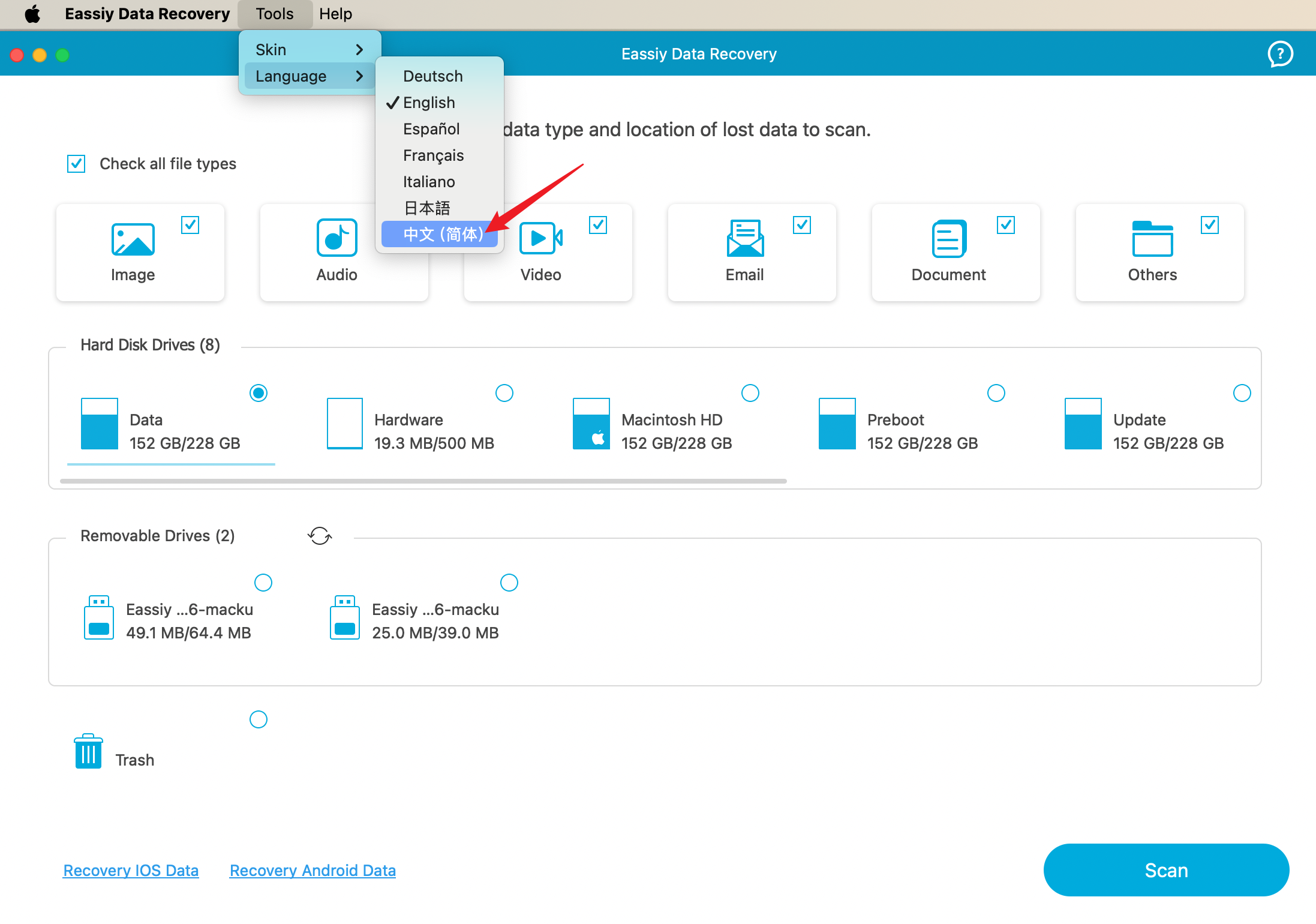Screen dimensions: 1316x924
Task: Expand the Language submenu
Action: pyautogui.click(x=310, y=76)
